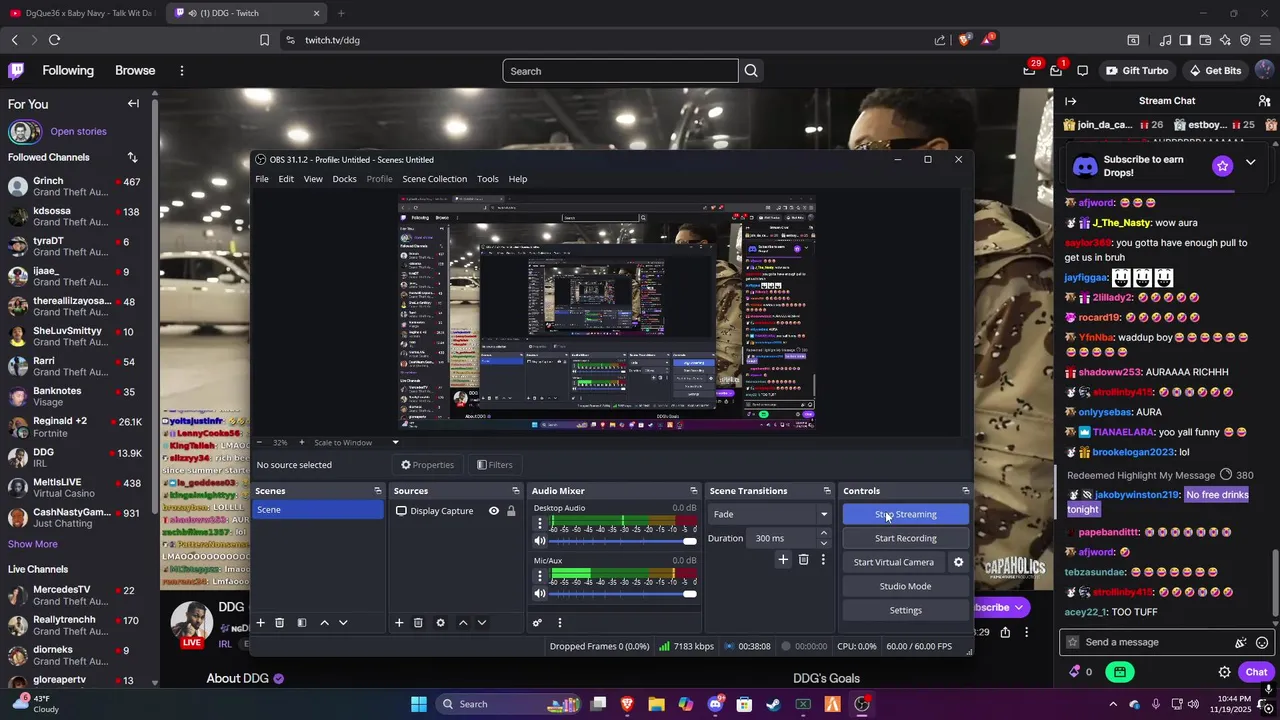Screen dimensions: 1280x720
Task: Open OBS Tools menu
Action: 487,179
